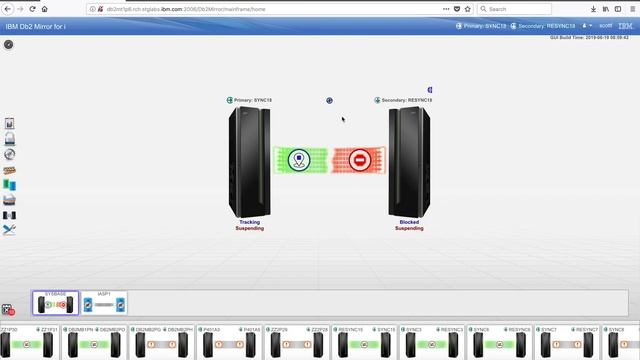Click the user name in the header
This screenshot has width=640, height=360.
(x=606, y=26)
